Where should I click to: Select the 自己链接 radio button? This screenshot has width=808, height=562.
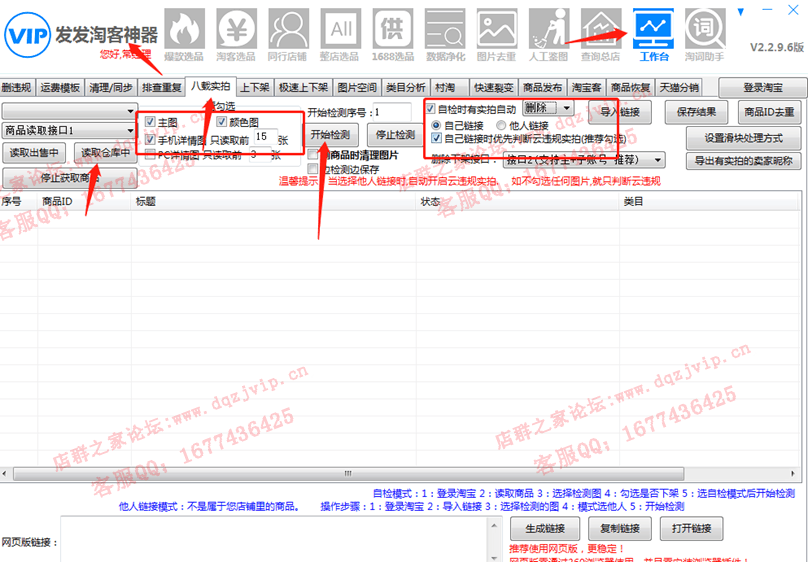point(436,125)
